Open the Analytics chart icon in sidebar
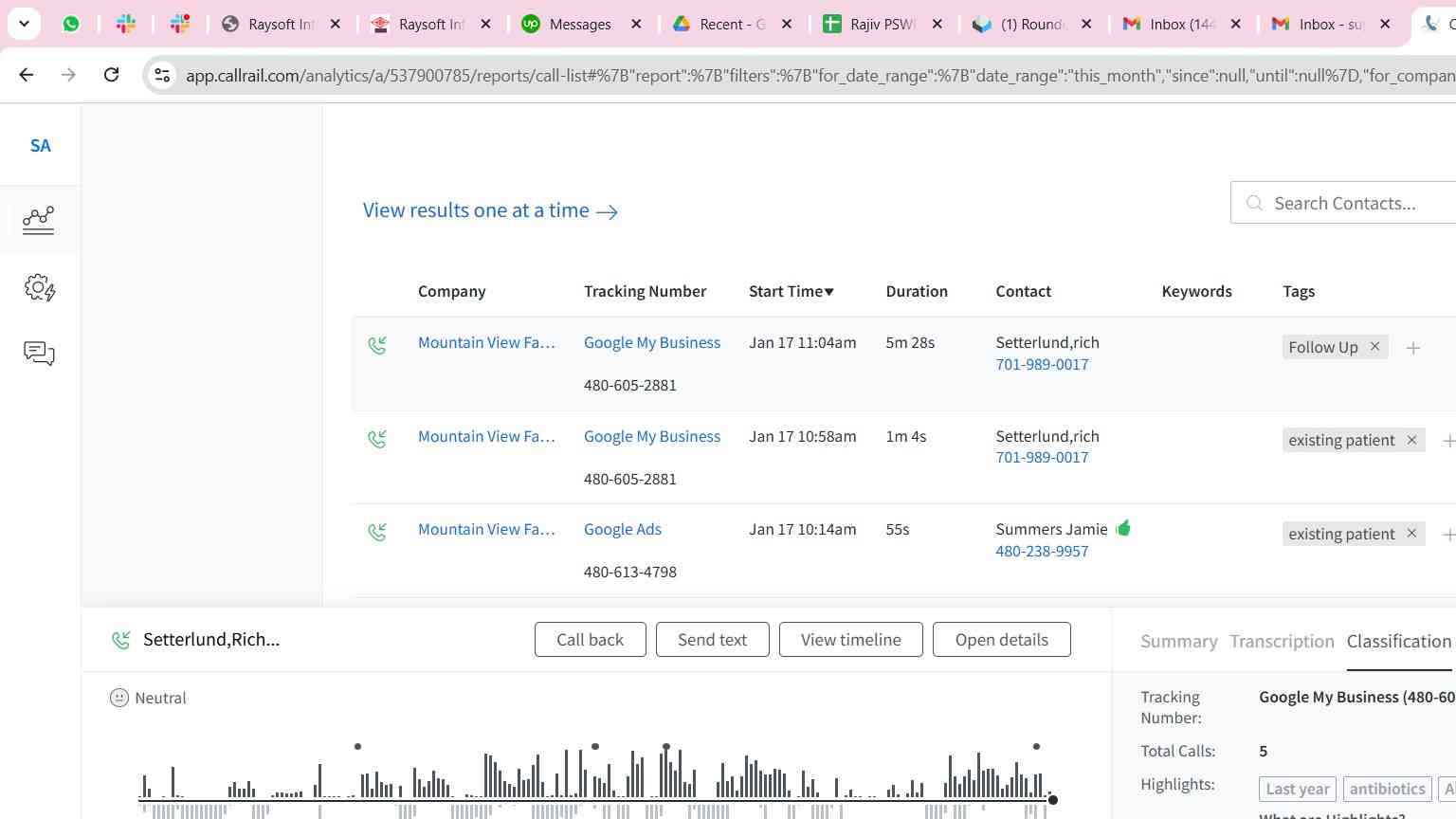Viewport: 1456px width, 819px height. point(39,220)
